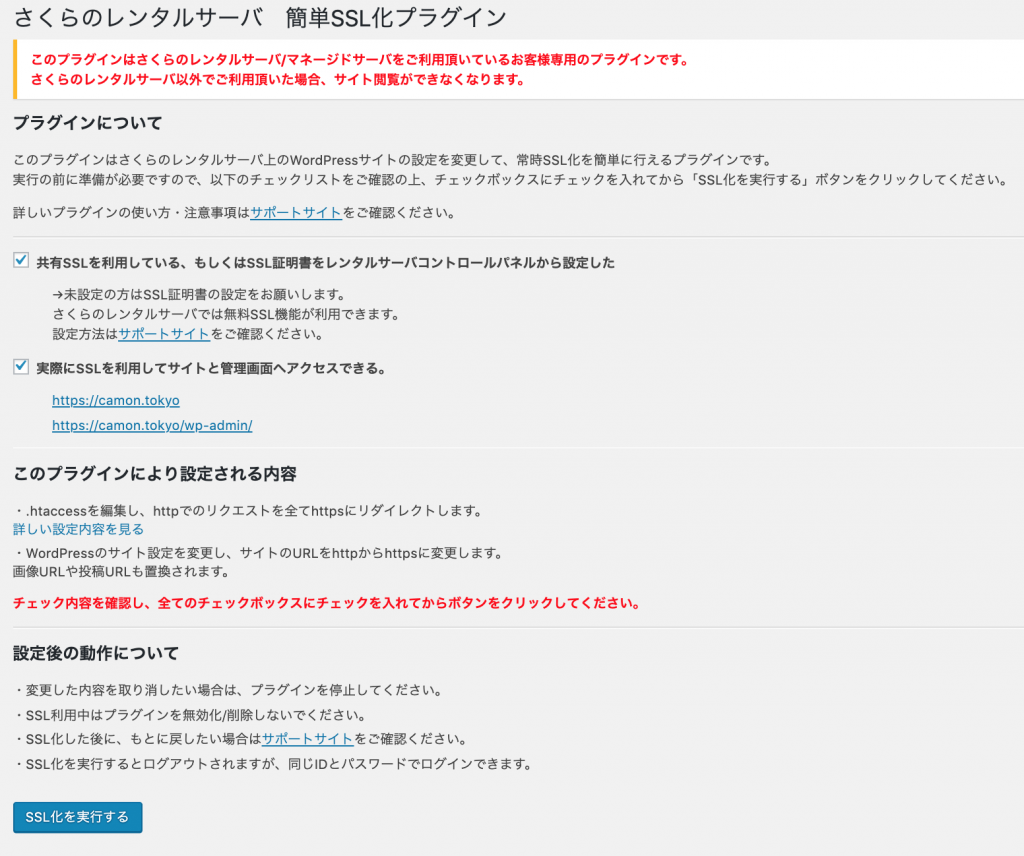This screenshot has width=1024, height=856.
Task: Open サポートサイト link in plugin usage notes
Action: pos(296,212)
